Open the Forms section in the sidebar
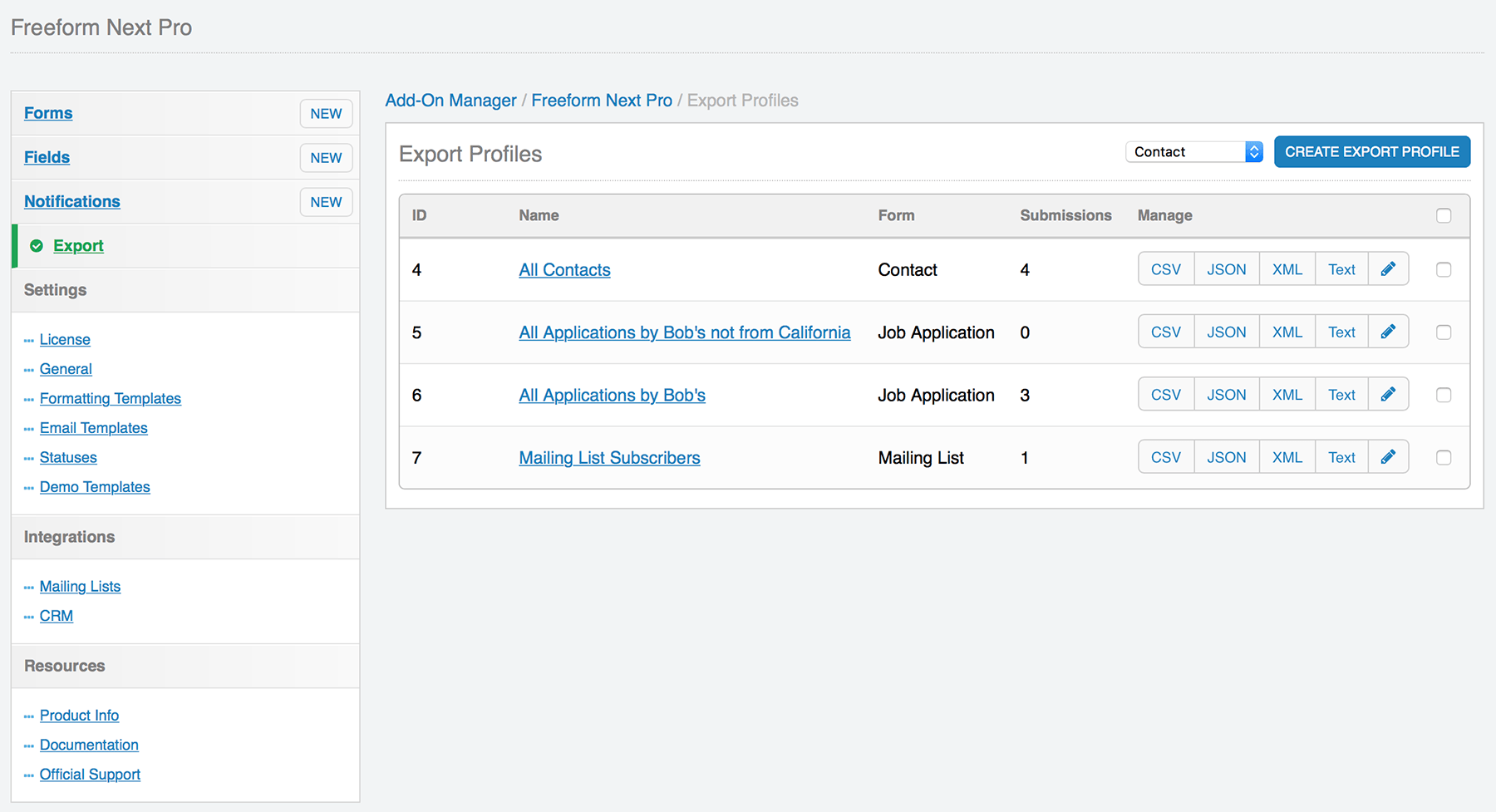This screenshot has width=1496, height=812. coord(47,112)
